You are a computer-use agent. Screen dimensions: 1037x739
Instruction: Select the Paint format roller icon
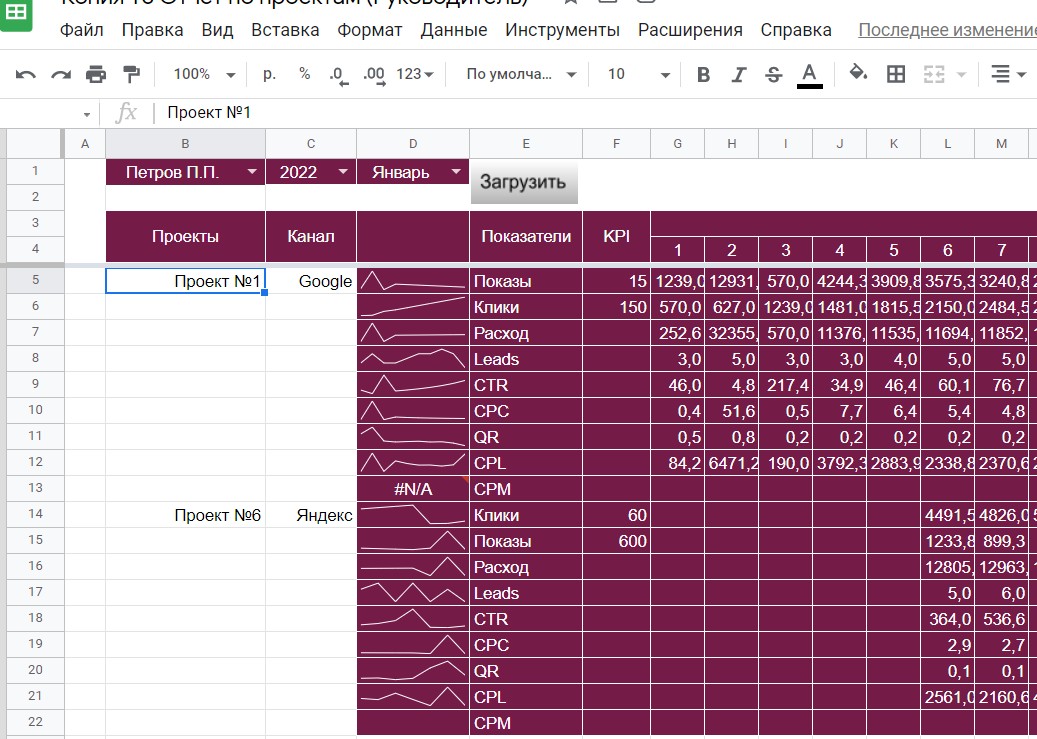click(x=132, y=74)
